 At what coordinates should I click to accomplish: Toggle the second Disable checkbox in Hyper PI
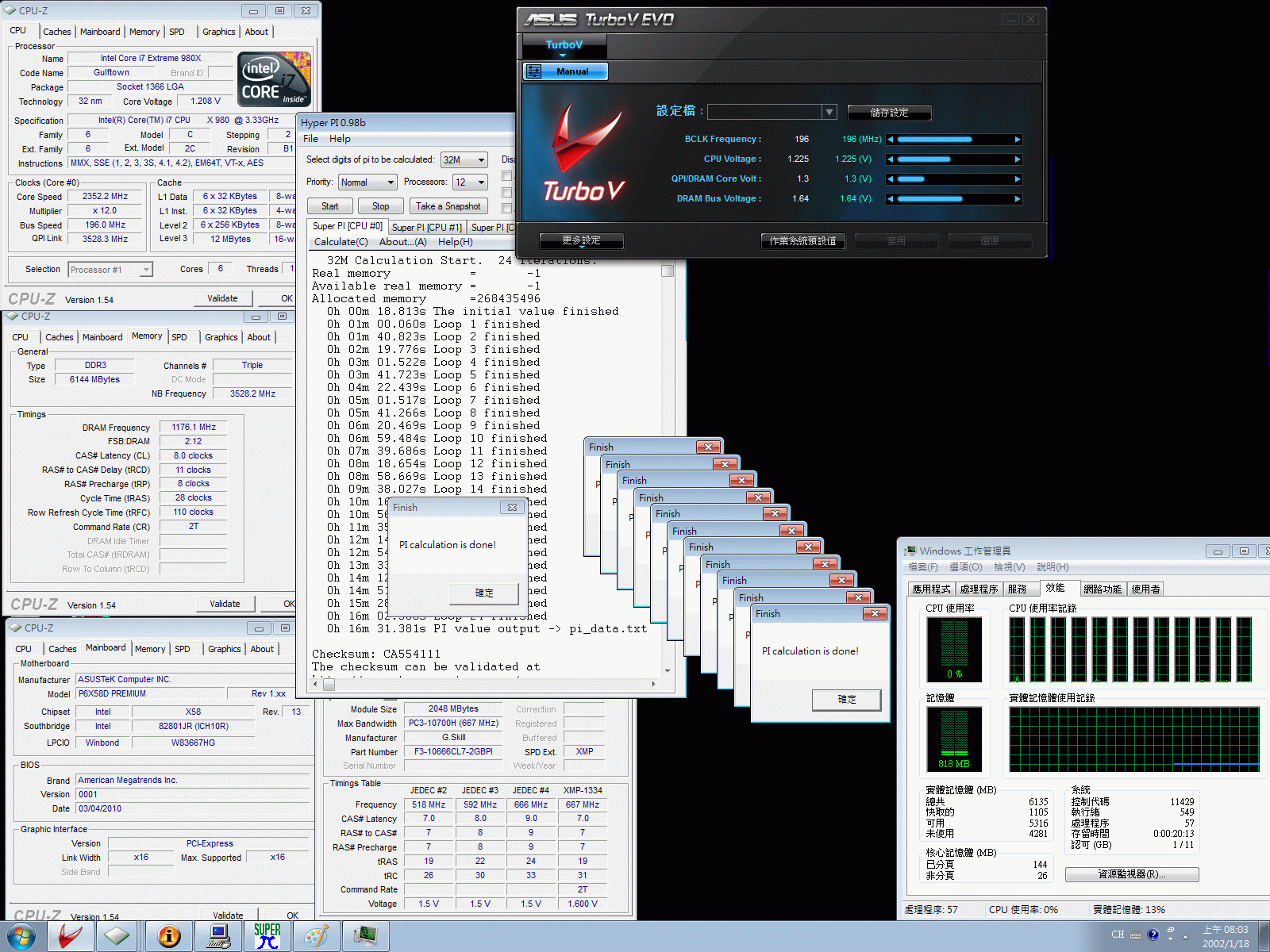pos(507,193)
